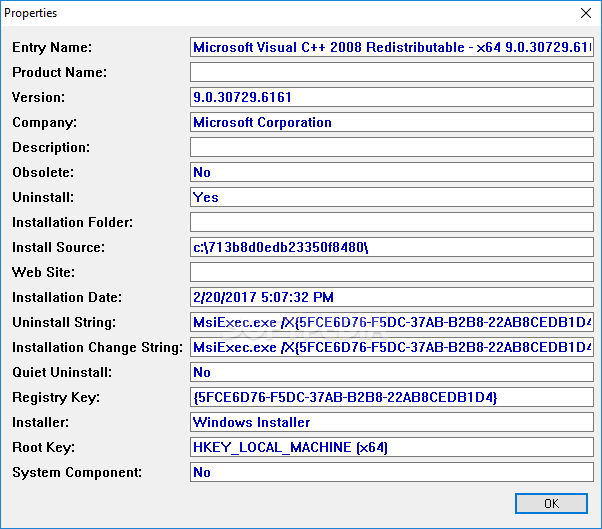Click the 'Version:' label
Viewport: 602px width, 529px height.
(x=38, y=97)
